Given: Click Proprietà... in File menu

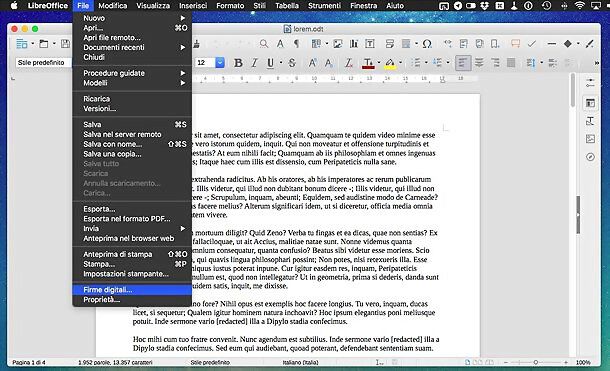Looking at the screenshot, I should pos(132,299).
